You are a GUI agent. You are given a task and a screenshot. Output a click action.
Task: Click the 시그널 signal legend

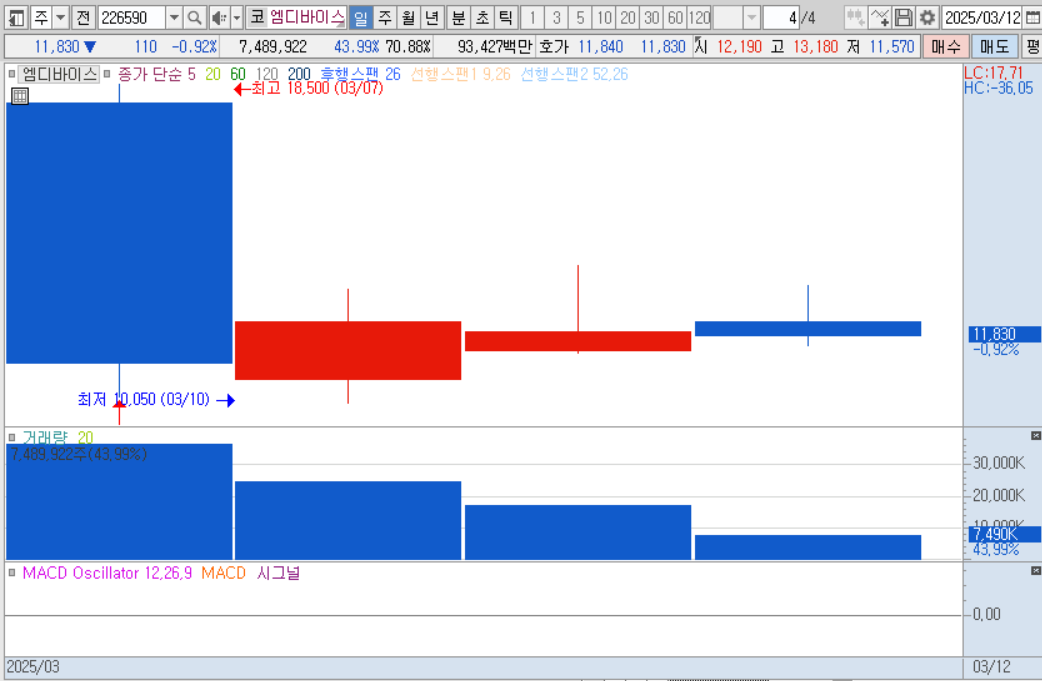tap(278, 573)
